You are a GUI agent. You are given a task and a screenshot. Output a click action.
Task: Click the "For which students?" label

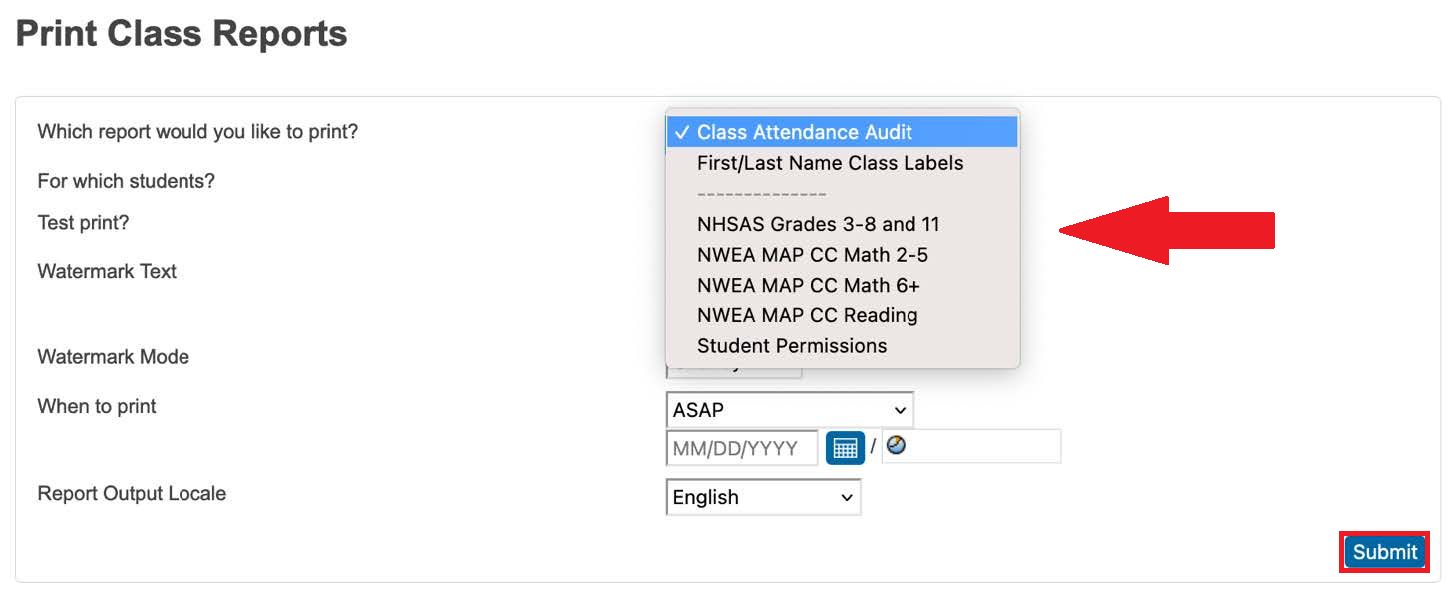coord(126,181)
